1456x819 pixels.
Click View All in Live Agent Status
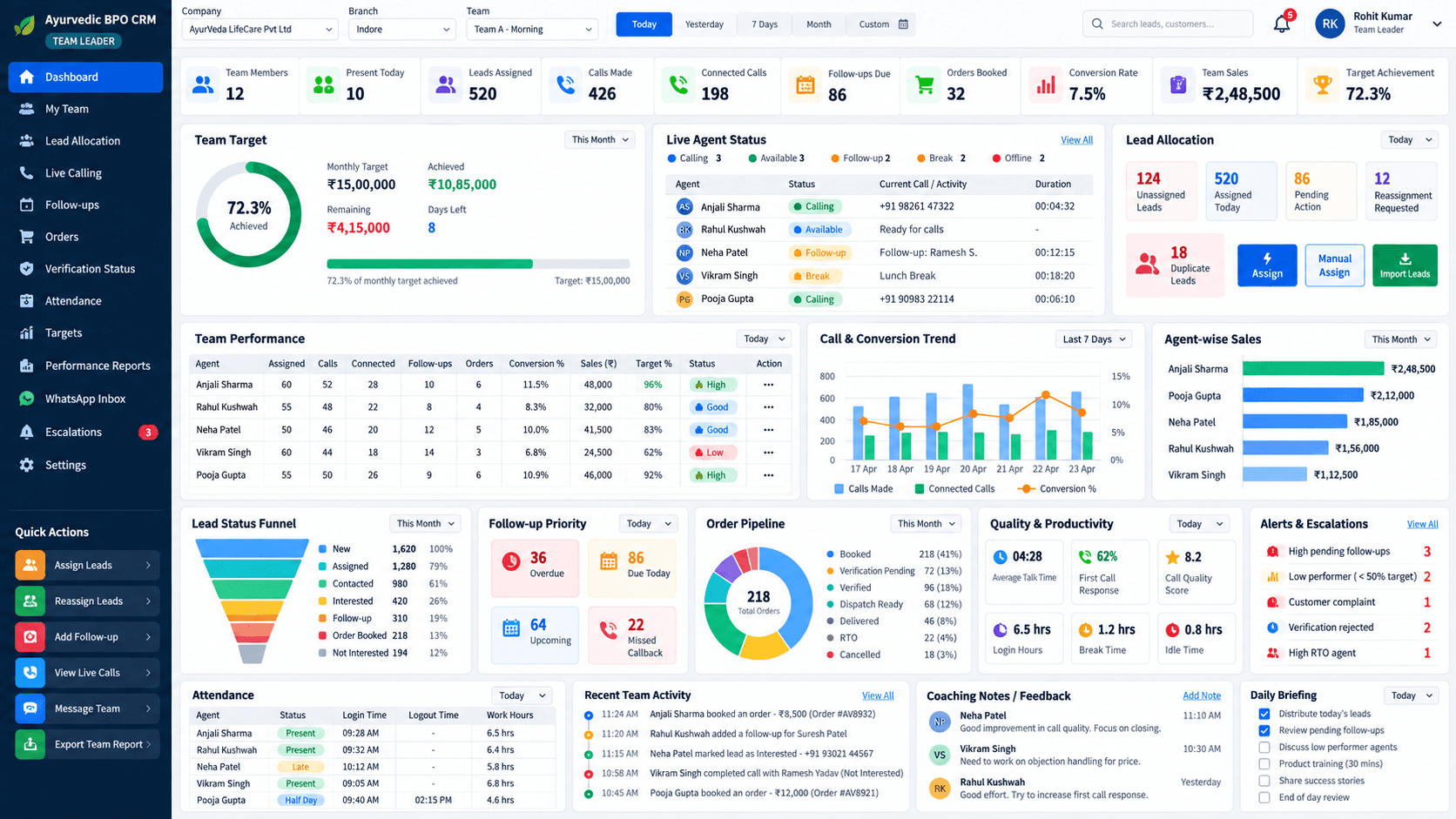[1076, 140]
